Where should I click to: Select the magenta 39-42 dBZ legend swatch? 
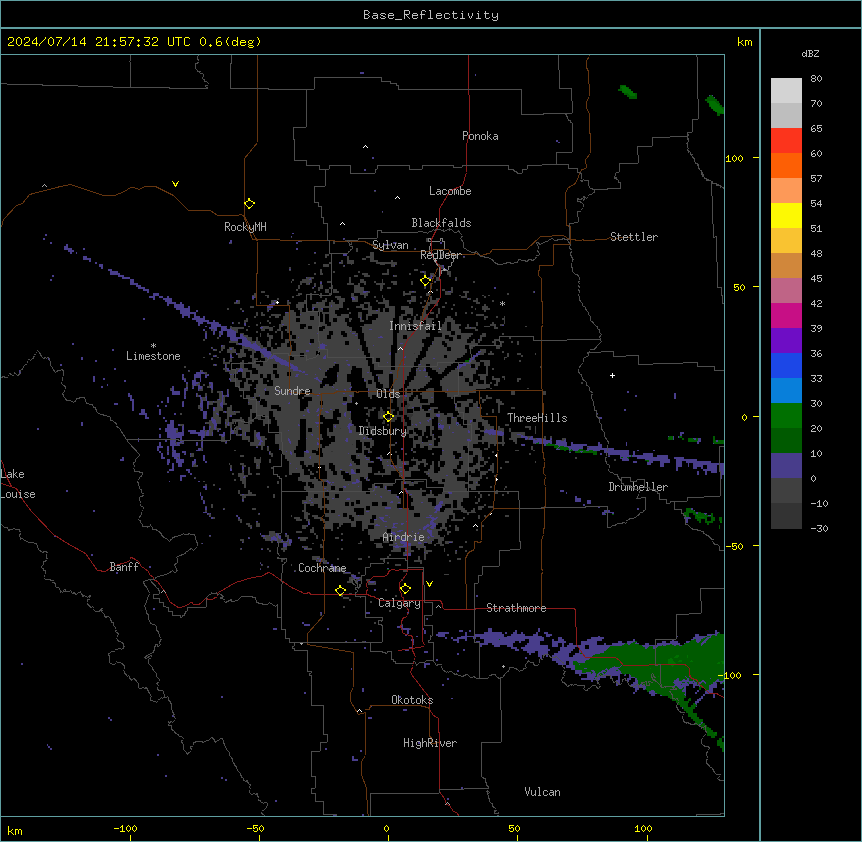click(x=786, y=315)
